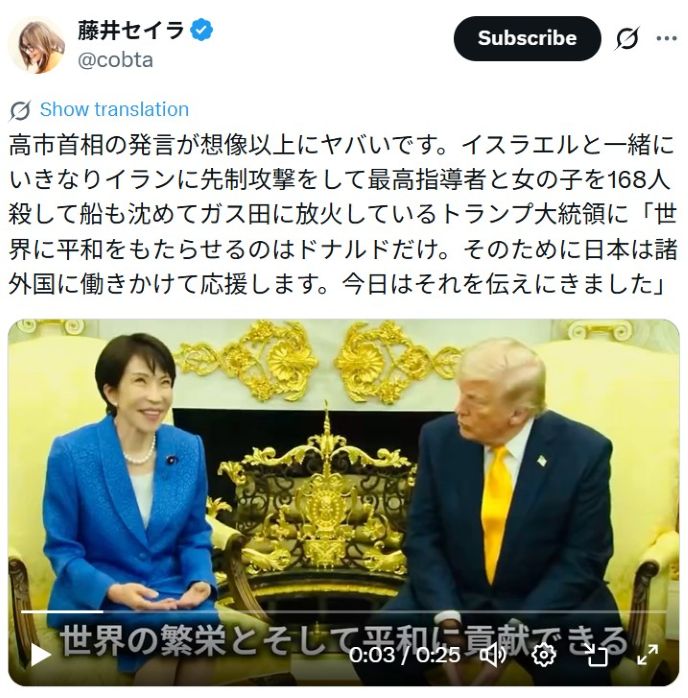Open video settings gear menu
This screenshot has height=698, width=688.
pos(544,655)
